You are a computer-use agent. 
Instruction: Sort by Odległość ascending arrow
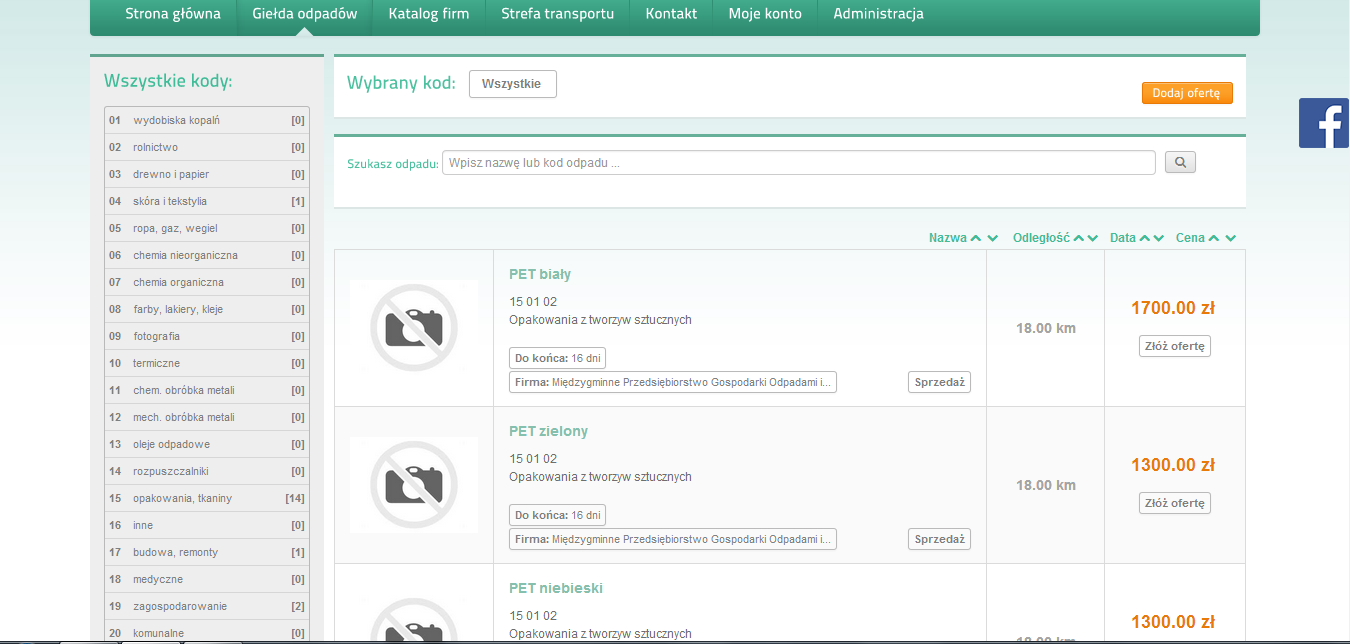[x=1078, y=238]
